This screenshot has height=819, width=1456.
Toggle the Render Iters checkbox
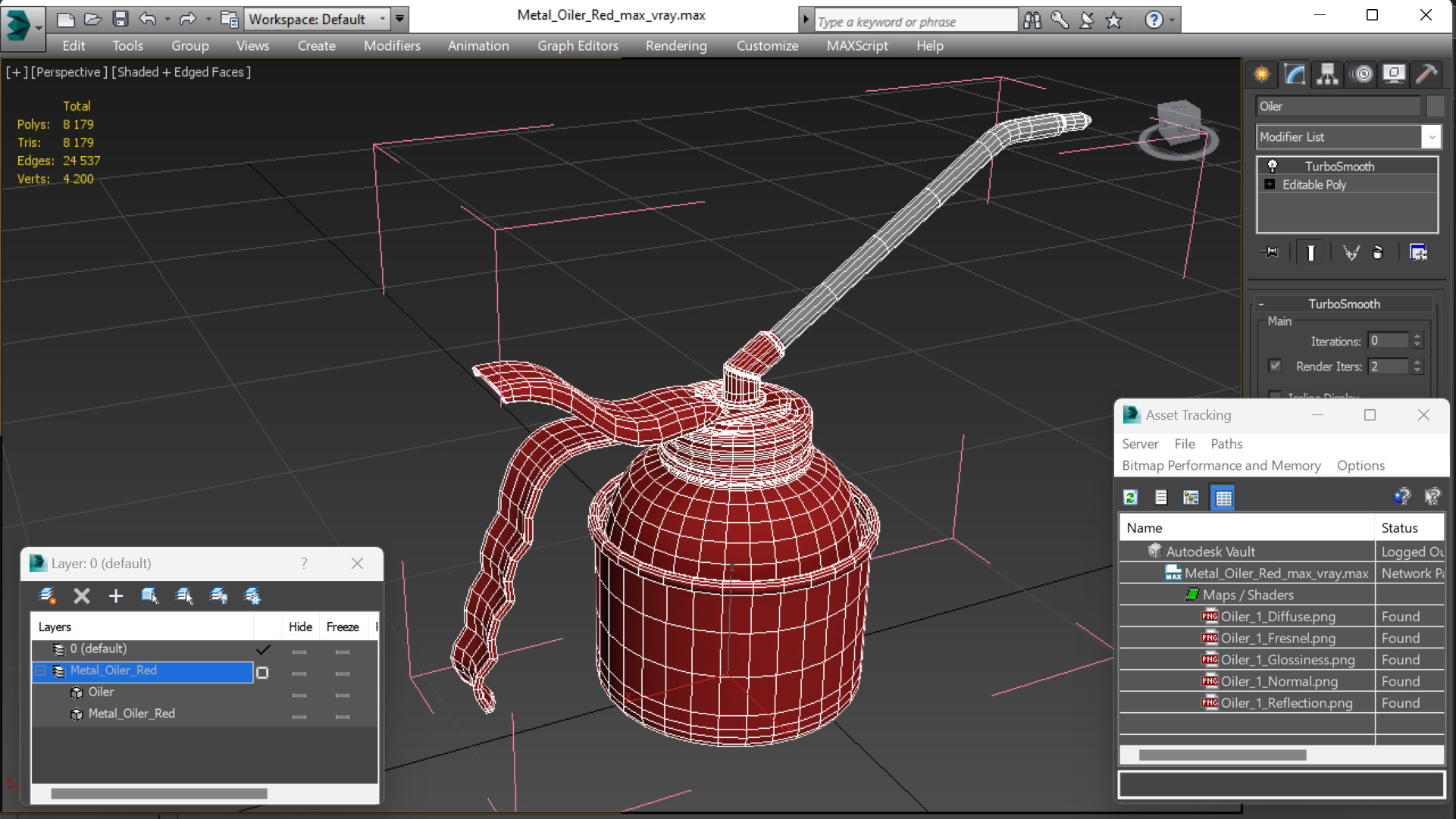point(1275,366)
